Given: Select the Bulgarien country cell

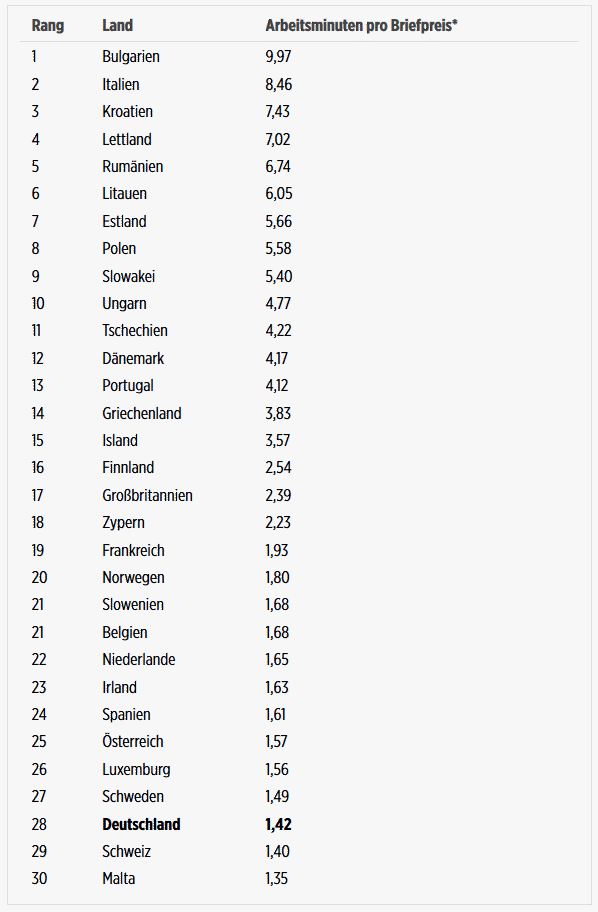Looking at the screenshot, I should 131,57.
